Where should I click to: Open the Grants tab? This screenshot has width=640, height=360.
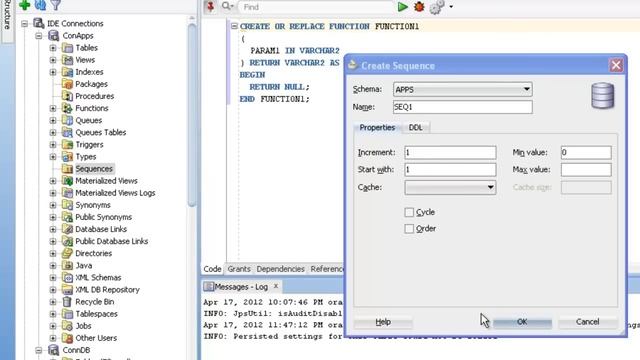point(239,269)
